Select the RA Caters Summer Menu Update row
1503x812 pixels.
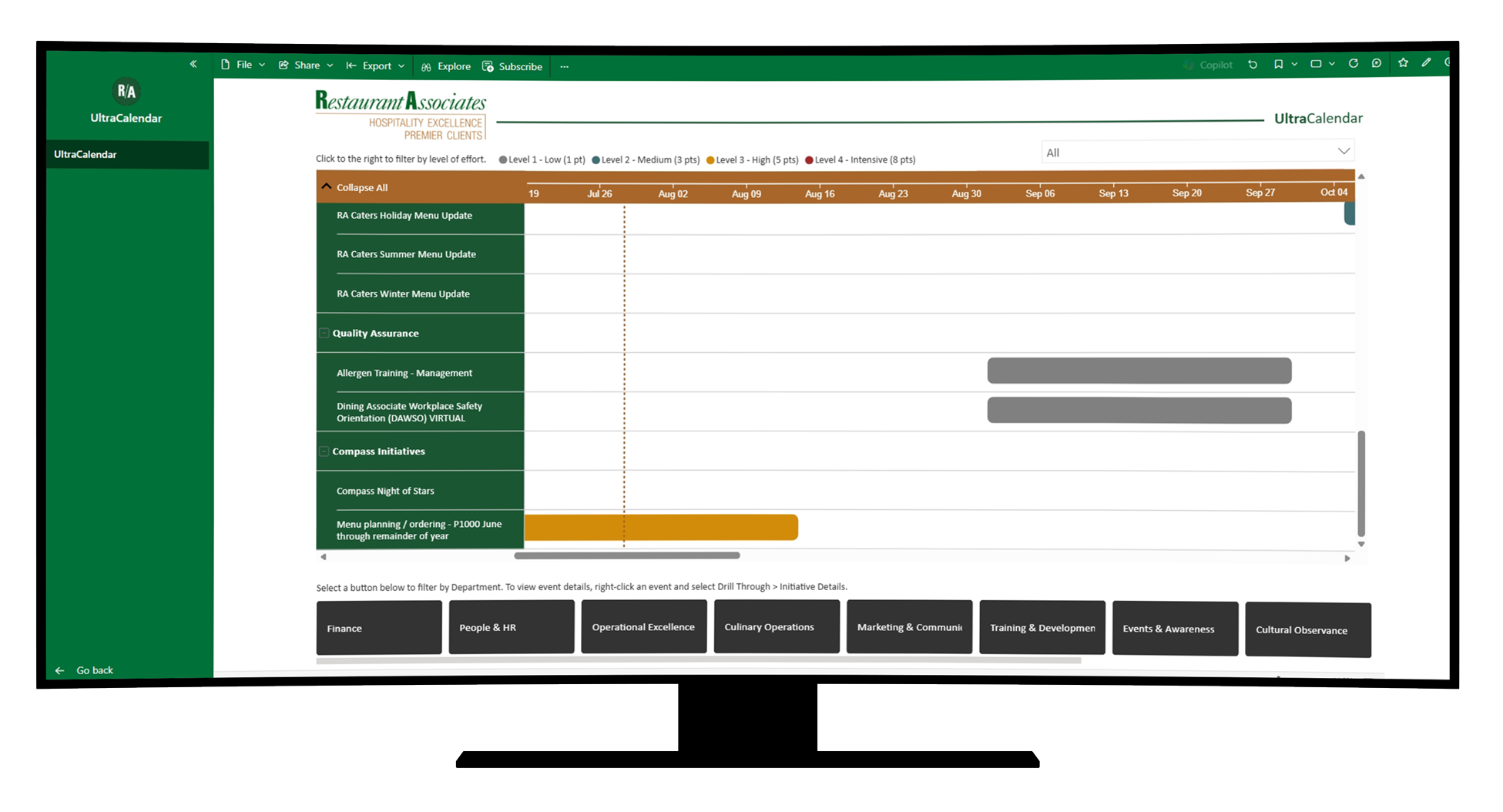tap(421, 254)
